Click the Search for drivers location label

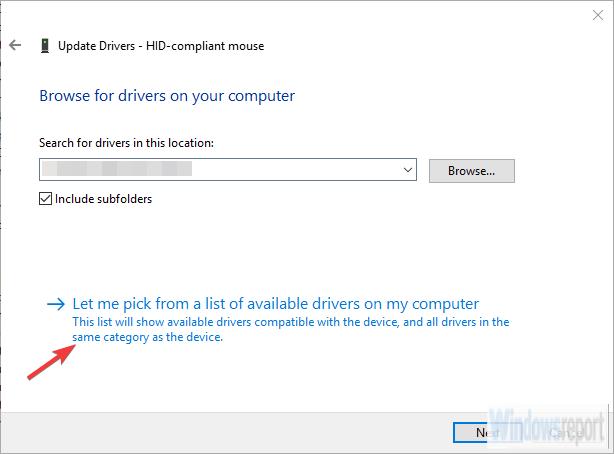point(127,143)
